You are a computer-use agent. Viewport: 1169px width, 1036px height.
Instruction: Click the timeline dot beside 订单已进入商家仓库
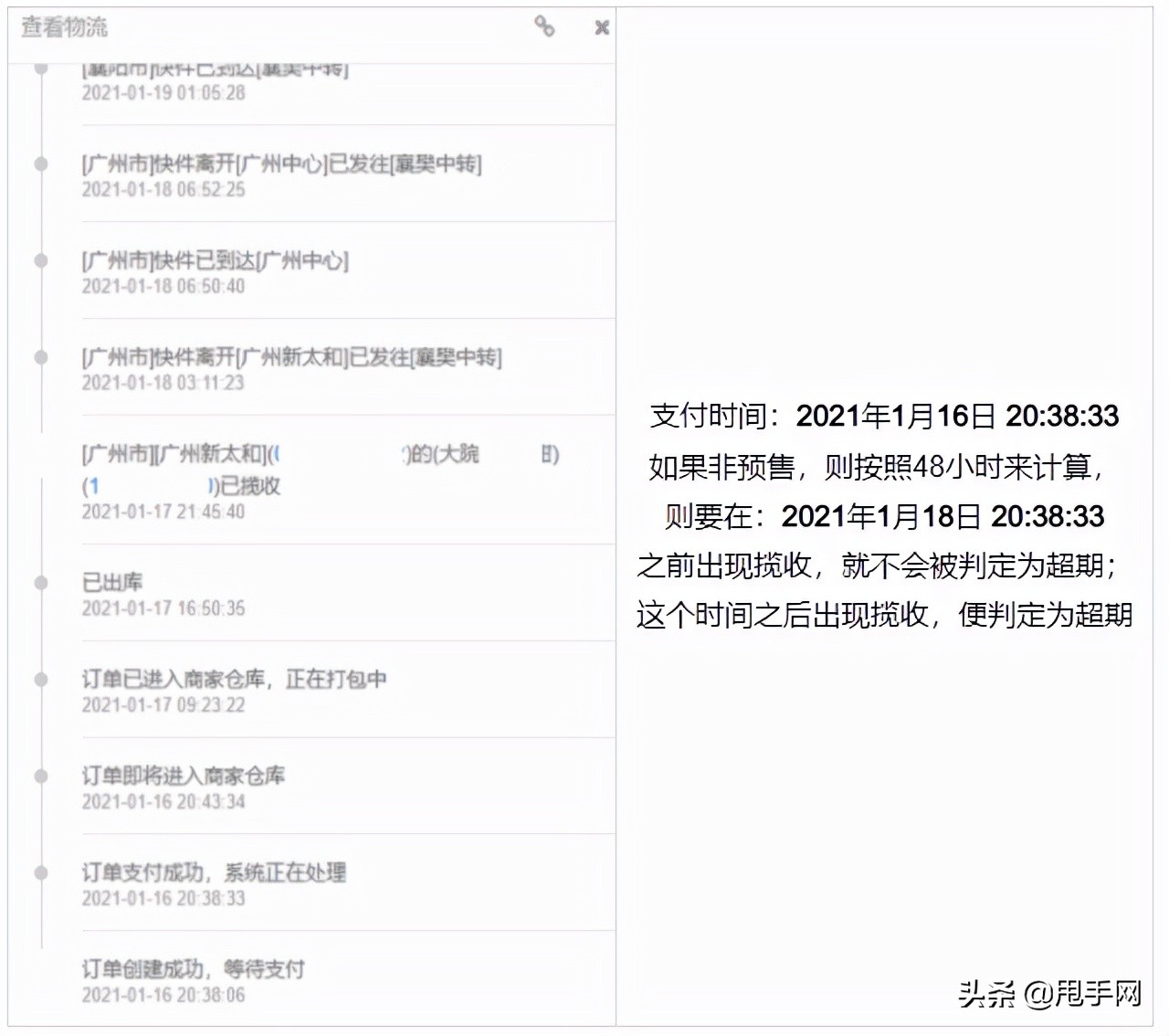(39, 679)
